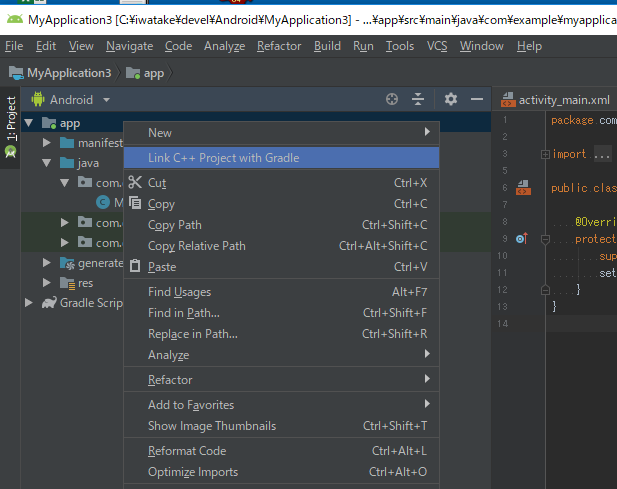Click the class icon under java package
Viewport: 617px width, 489px height.
[x=103, y=202]
